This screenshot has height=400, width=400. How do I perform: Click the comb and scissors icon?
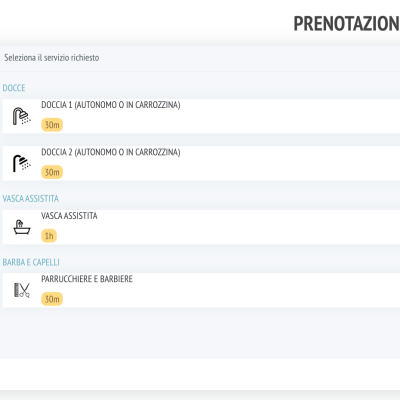22,290
